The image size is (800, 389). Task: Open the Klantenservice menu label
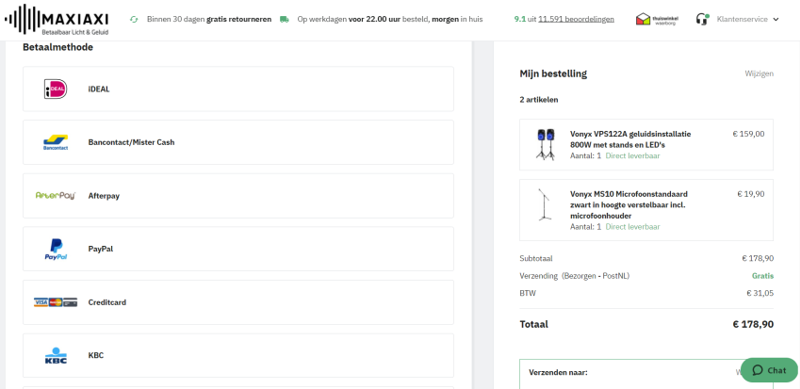(742, 19)
